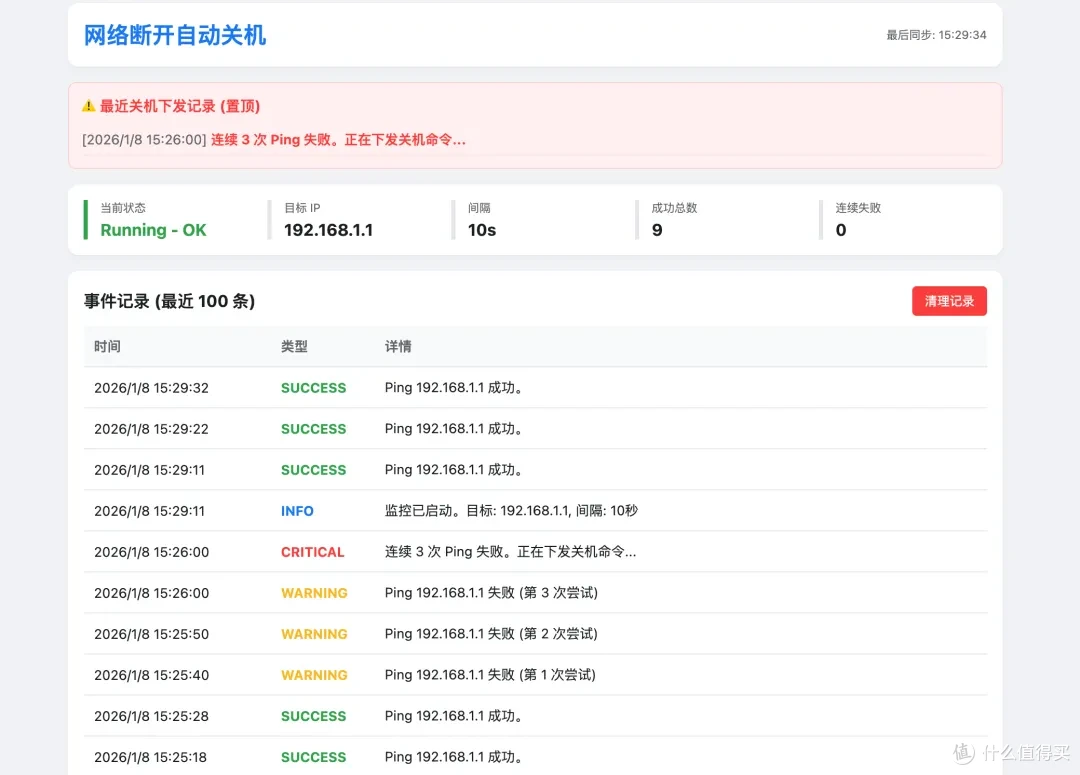Click WARNING in the 15:25:50 row
This screenshot has width=1080, height=775.
click(314, 634)
